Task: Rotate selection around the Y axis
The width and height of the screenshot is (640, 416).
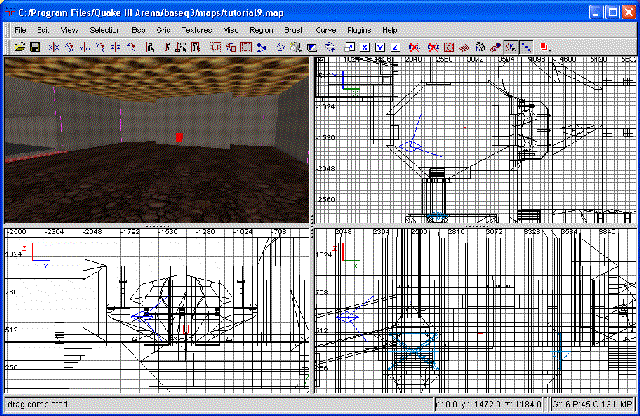Action: pyautogui.click(x=100, y=47)
